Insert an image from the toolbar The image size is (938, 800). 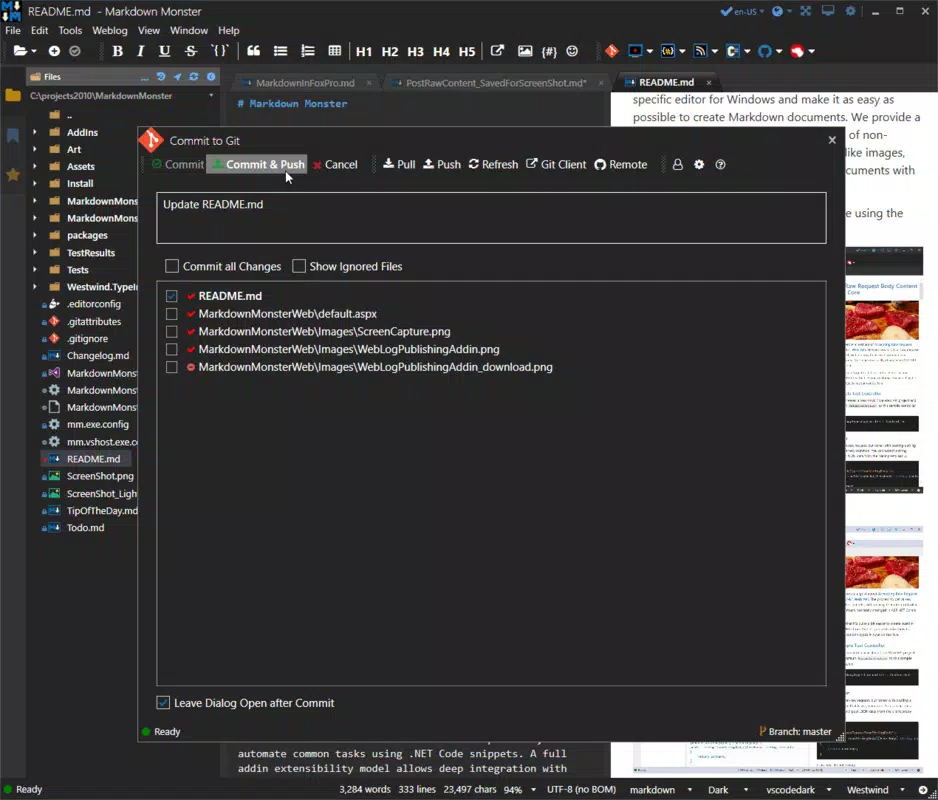525,51
